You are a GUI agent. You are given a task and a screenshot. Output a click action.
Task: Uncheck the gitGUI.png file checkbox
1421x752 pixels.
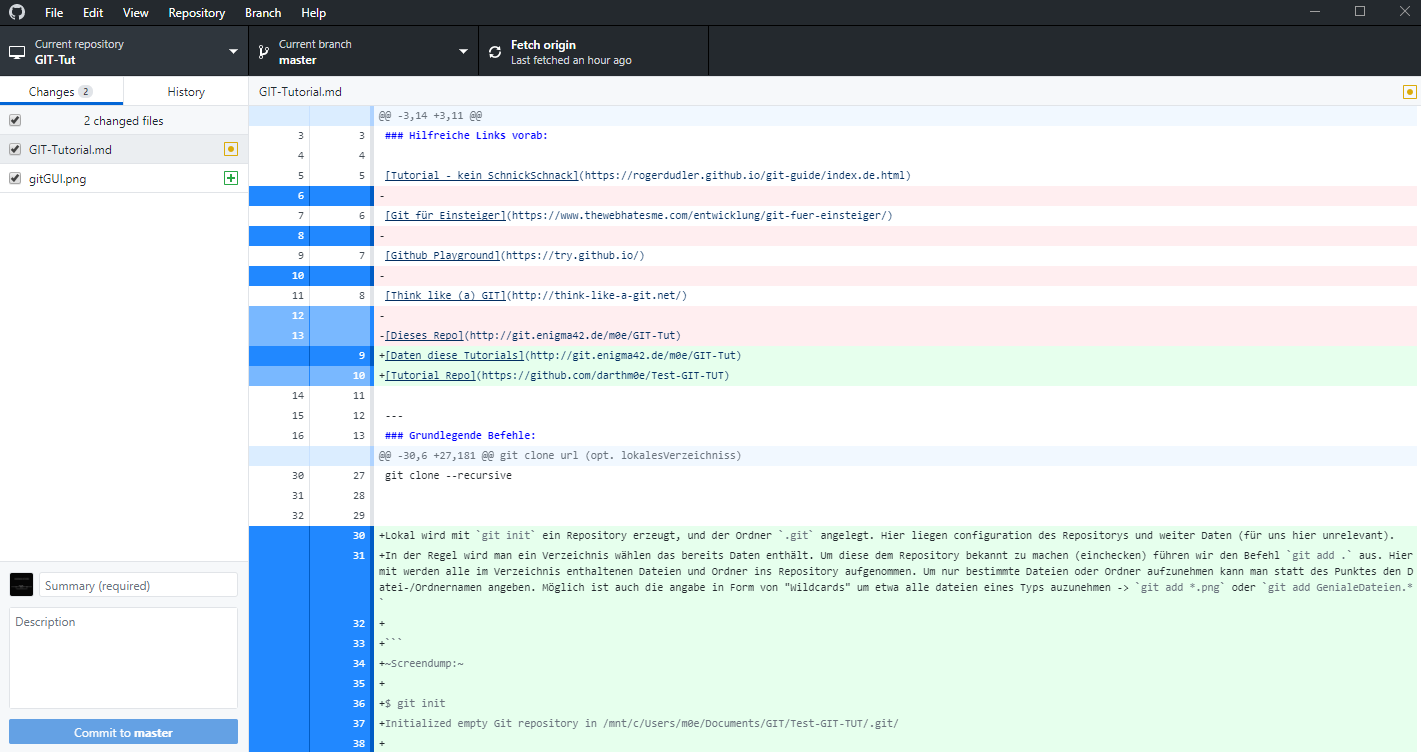(x=15, y=178)
